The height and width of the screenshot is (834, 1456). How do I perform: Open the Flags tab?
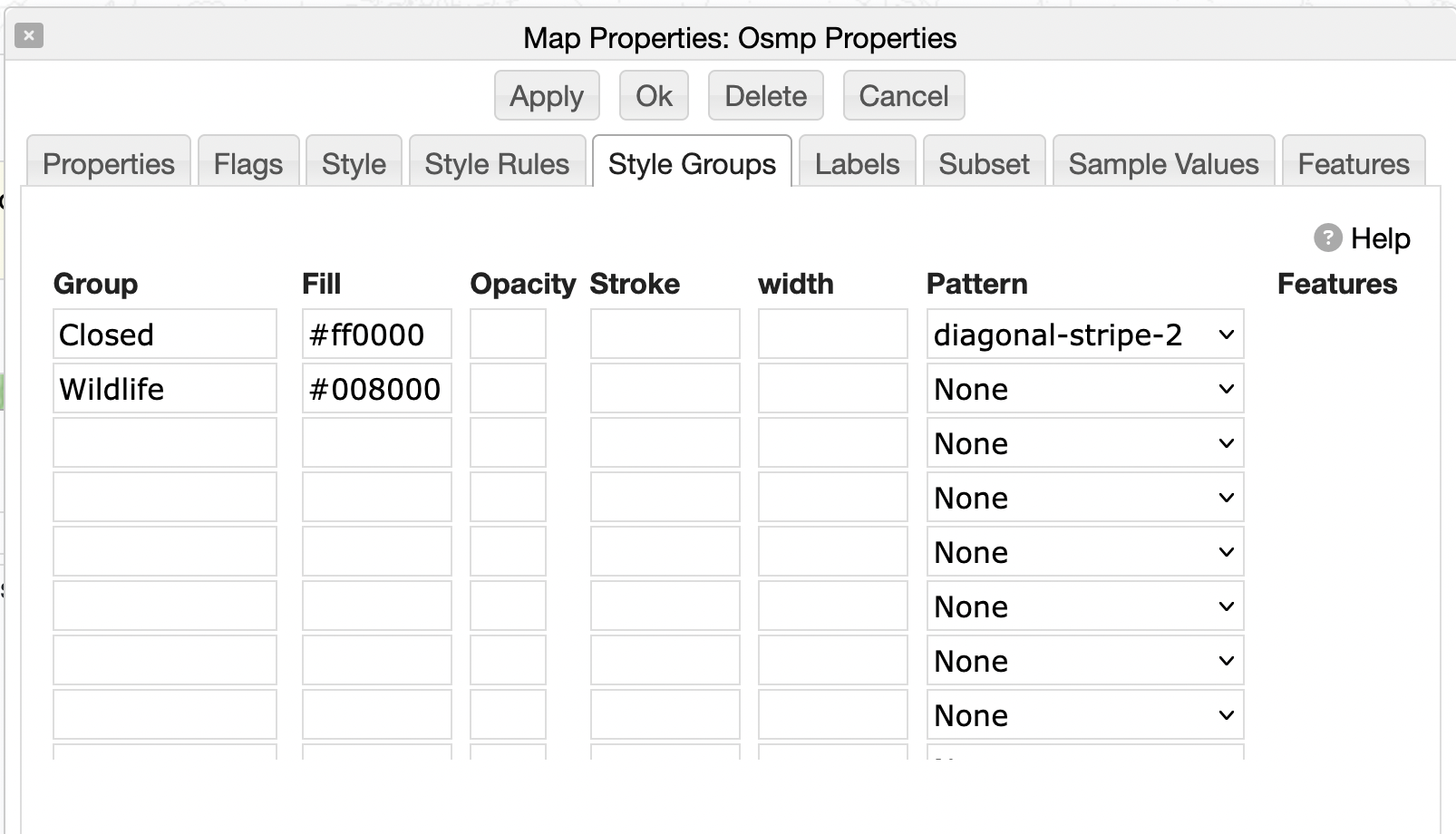[x=248, y=164]
